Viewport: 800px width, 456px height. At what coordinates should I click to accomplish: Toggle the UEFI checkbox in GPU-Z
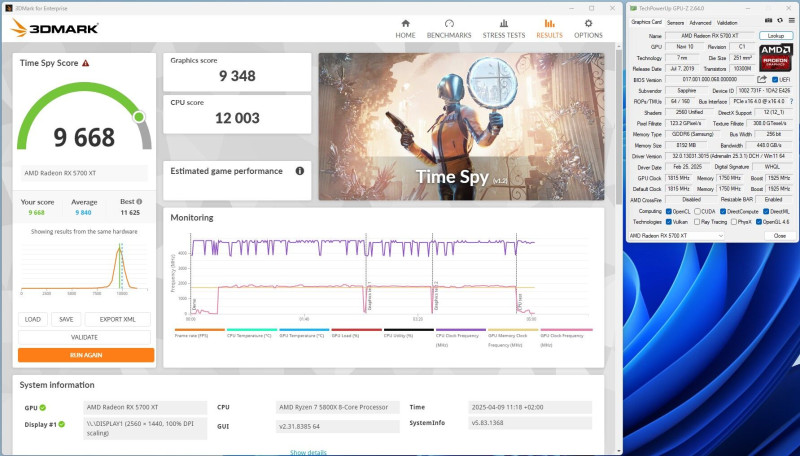pyautogui.click(x=774, y=80)
